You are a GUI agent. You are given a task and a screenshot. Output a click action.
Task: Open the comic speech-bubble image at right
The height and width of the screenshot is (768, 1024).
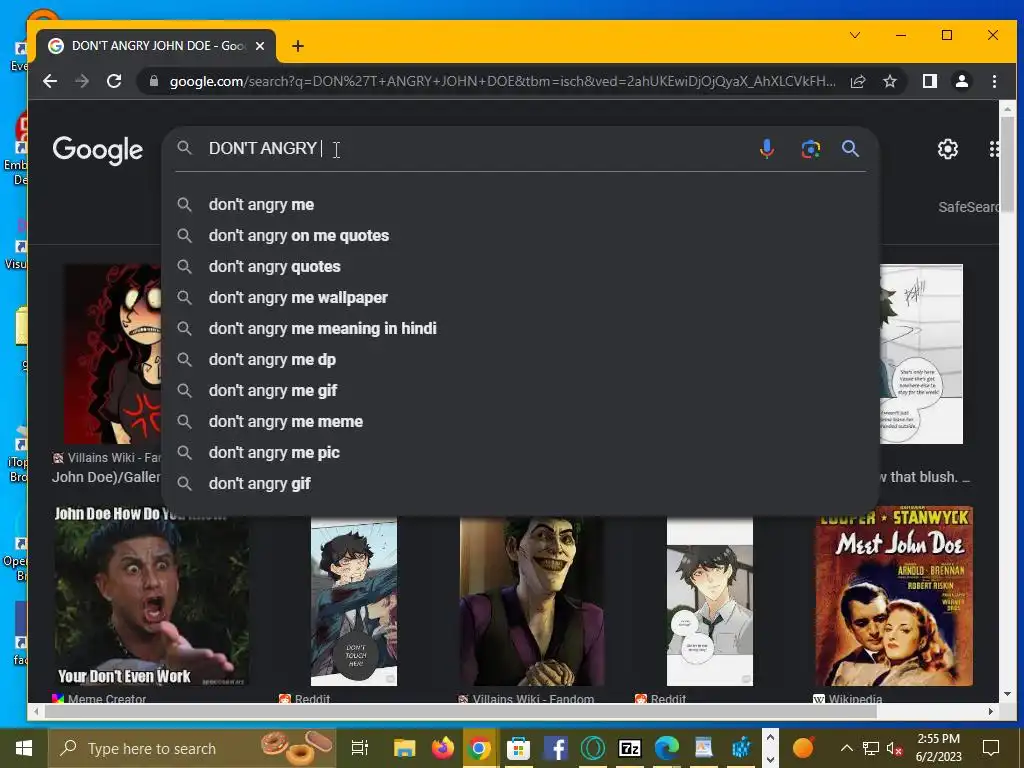(921, 354)
